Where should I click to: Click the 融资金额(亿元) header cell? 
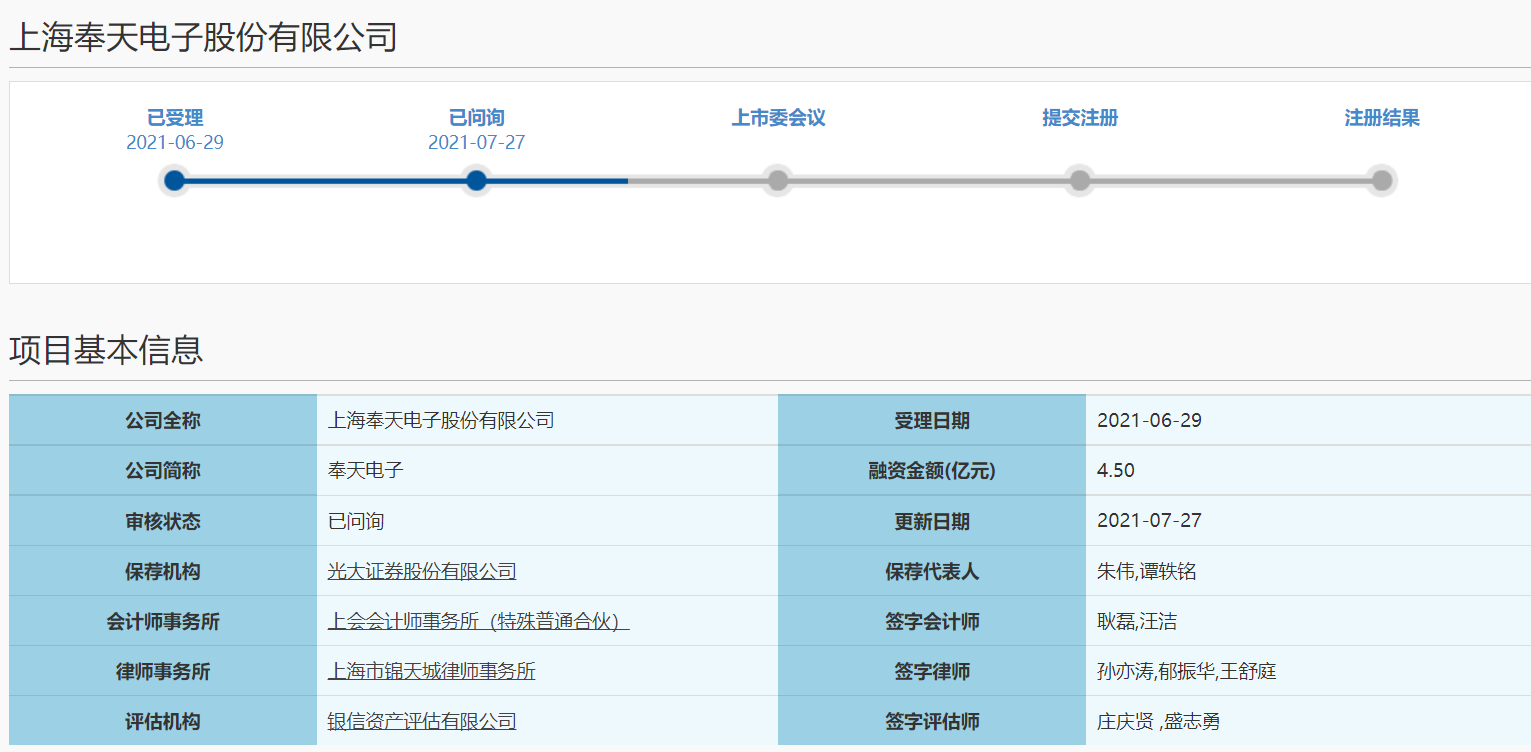point(932,471)
